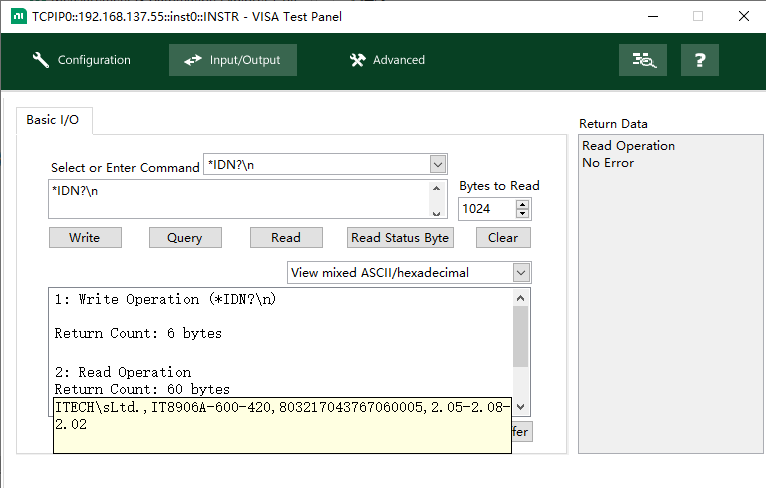
Task: Click the Read button
Action: point(286,238)
